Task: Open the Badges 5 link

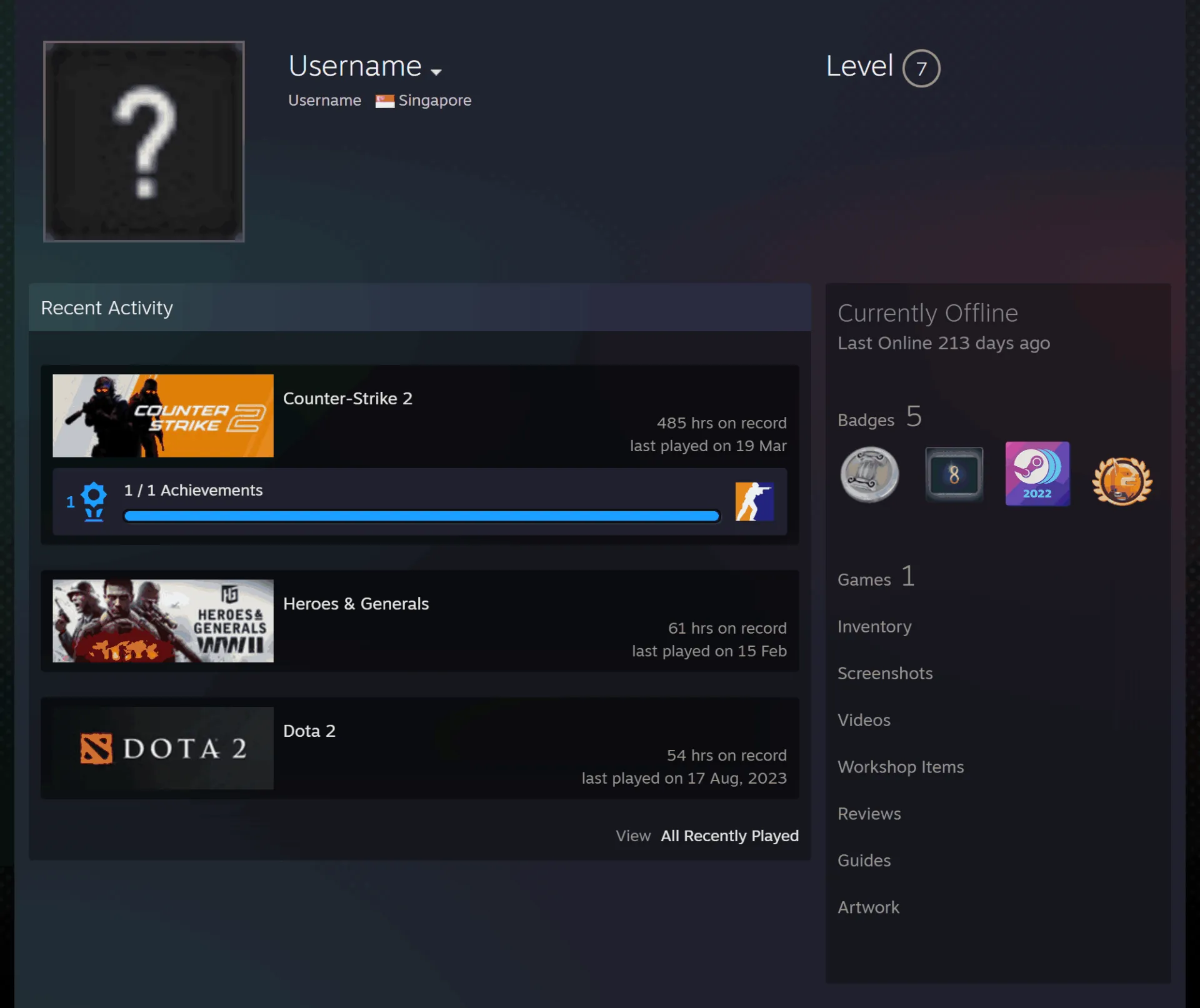Action: pos(879,417)
